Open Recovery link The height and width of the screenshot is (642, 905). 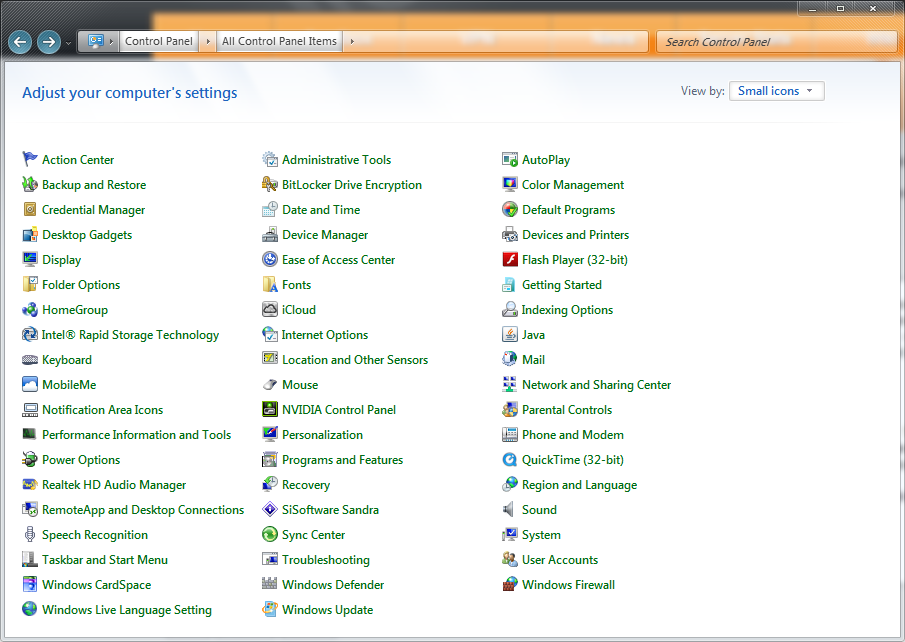[x=306, y=484]
